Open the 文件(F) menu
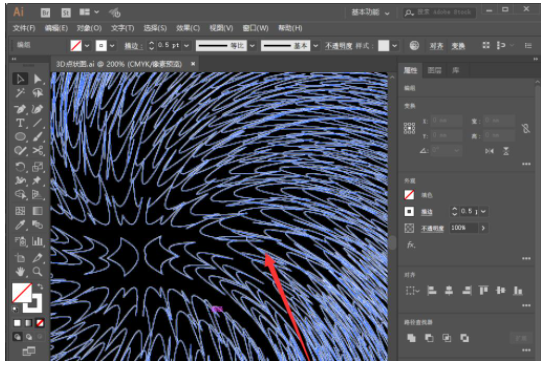The image size is (545, 366). click(24, 28)
